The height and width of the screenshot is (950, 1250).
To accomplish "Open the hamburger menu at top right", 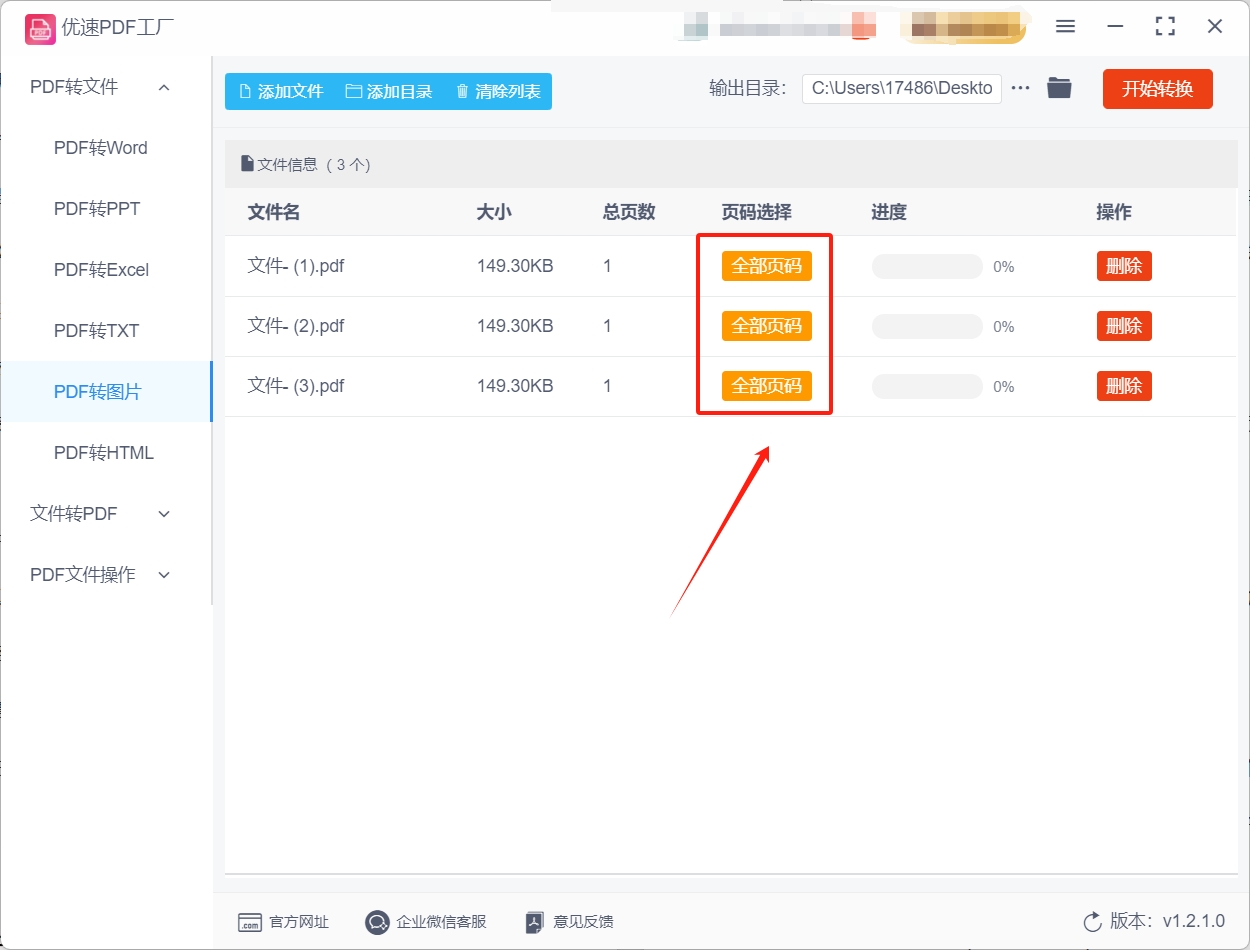I will point(1065,26).
